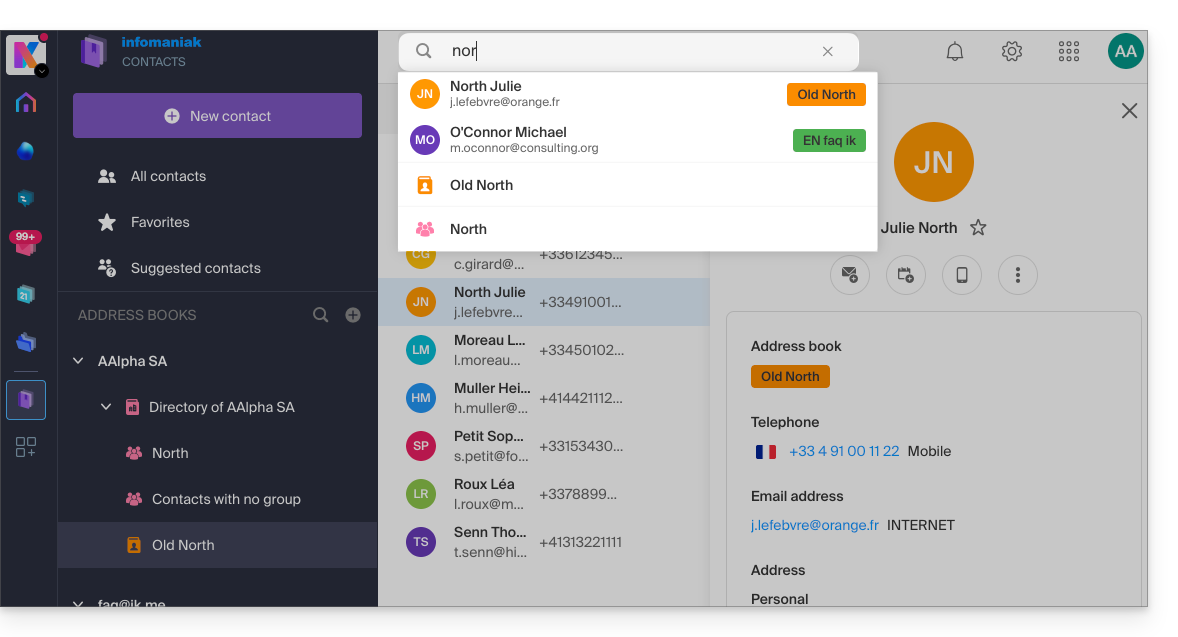Open the settings gear icon
This screenshot has height=637, width=1178.
1012,52
